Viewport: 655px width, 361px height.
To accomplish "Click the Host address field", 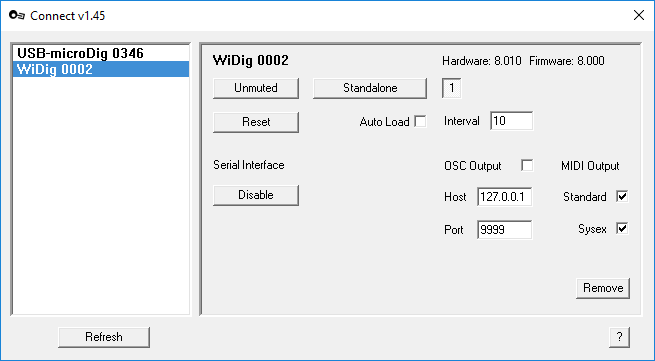I will [x=505, y=197].
